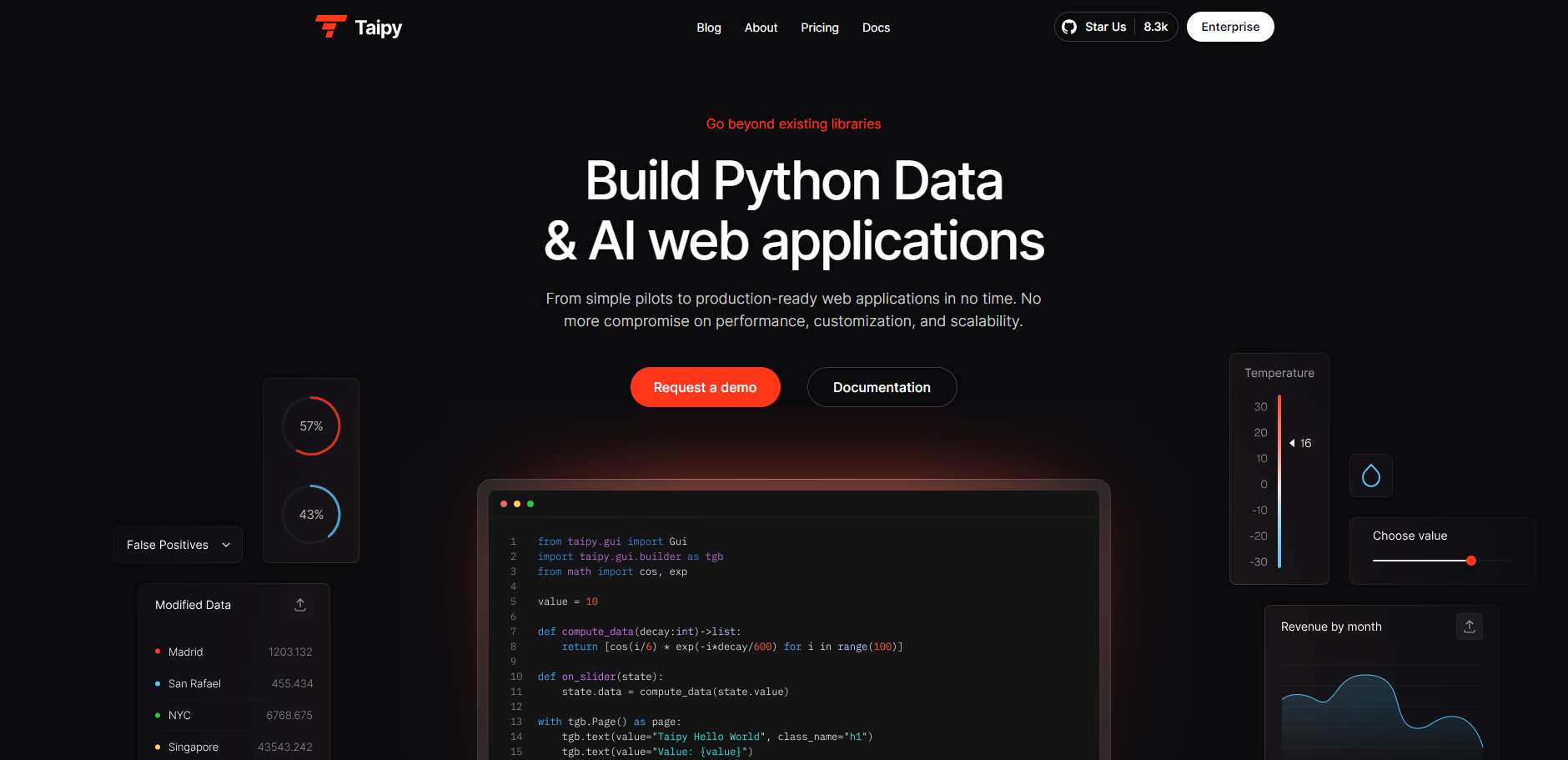The height and width of the screenshot is (760, 1568).
Task: Click the upload icon in Modified Data card
Action: (300, 605)
